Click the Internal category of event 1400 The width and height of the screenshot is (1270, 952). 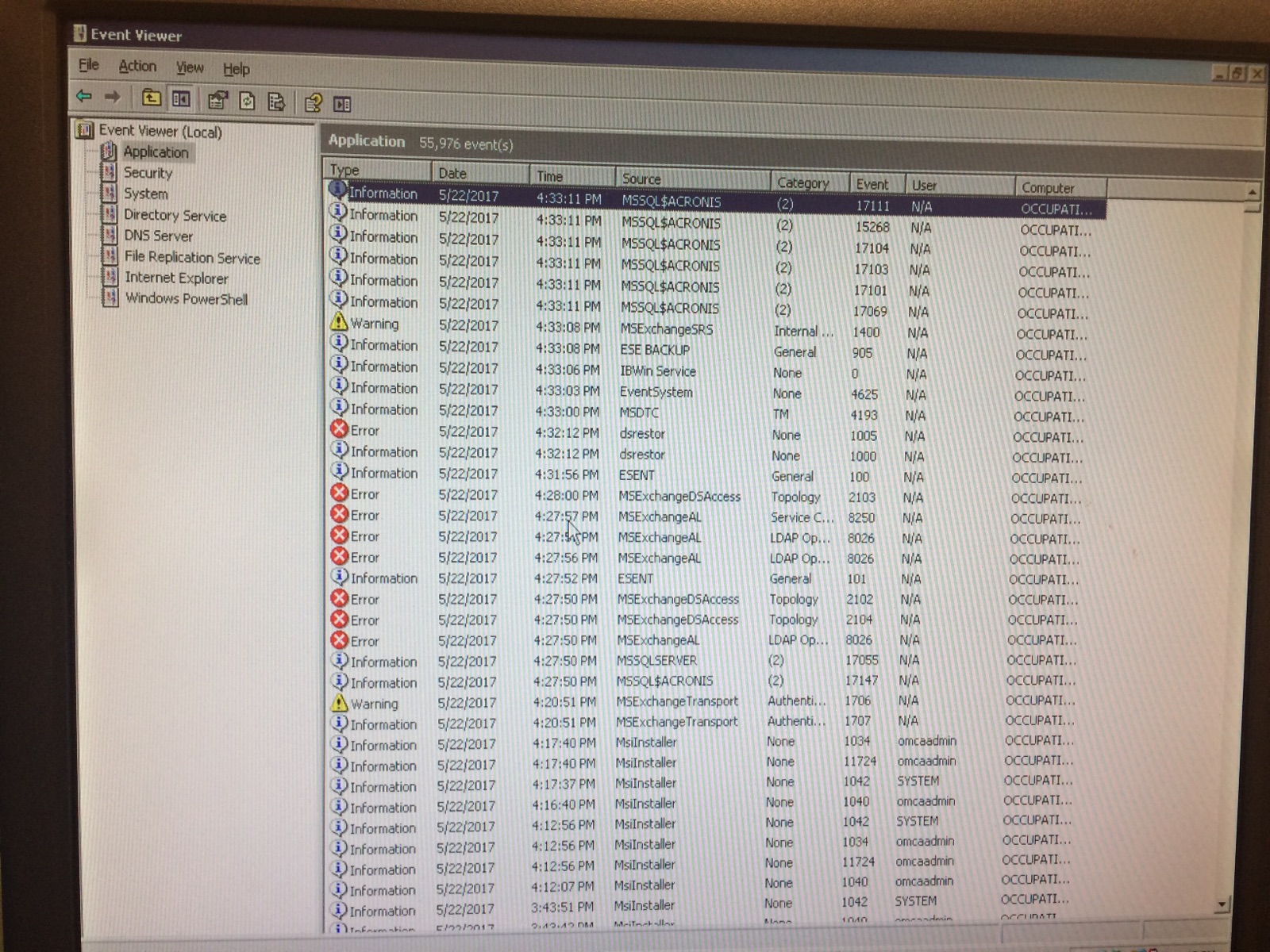(x=803, y=331)
